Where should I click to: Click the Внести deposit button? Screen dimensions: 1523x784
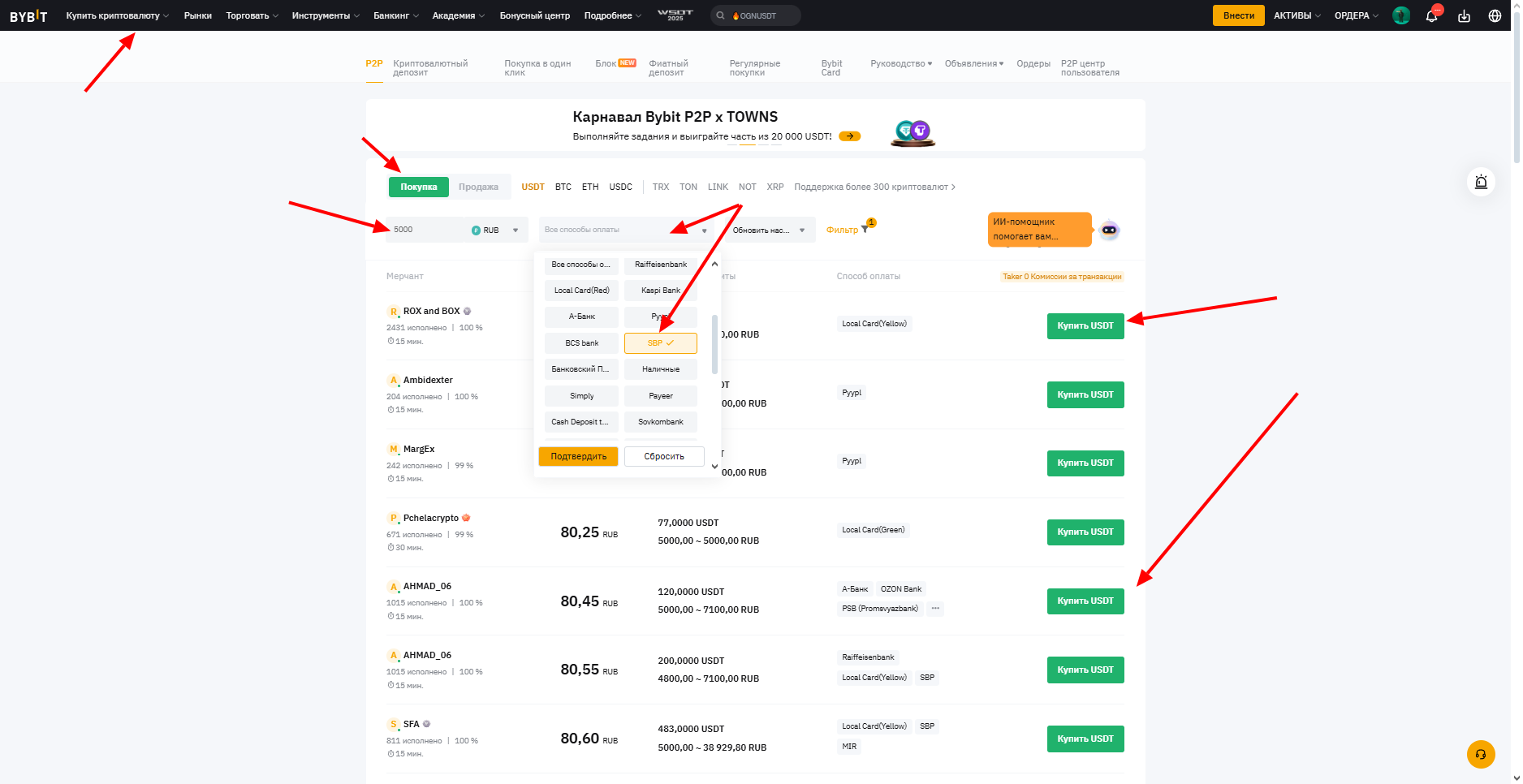coord(1239,15)
